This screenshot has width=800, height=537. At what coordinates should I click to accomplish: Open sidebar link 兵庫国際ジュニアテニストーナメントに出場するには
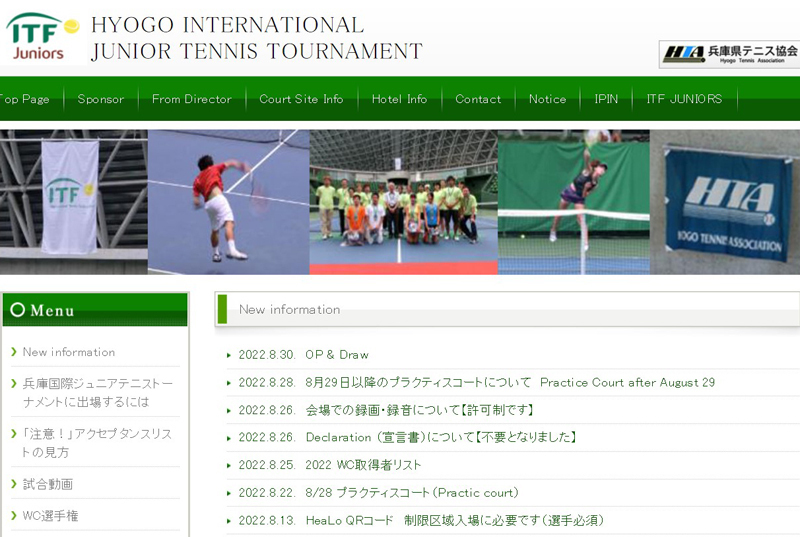98,393
